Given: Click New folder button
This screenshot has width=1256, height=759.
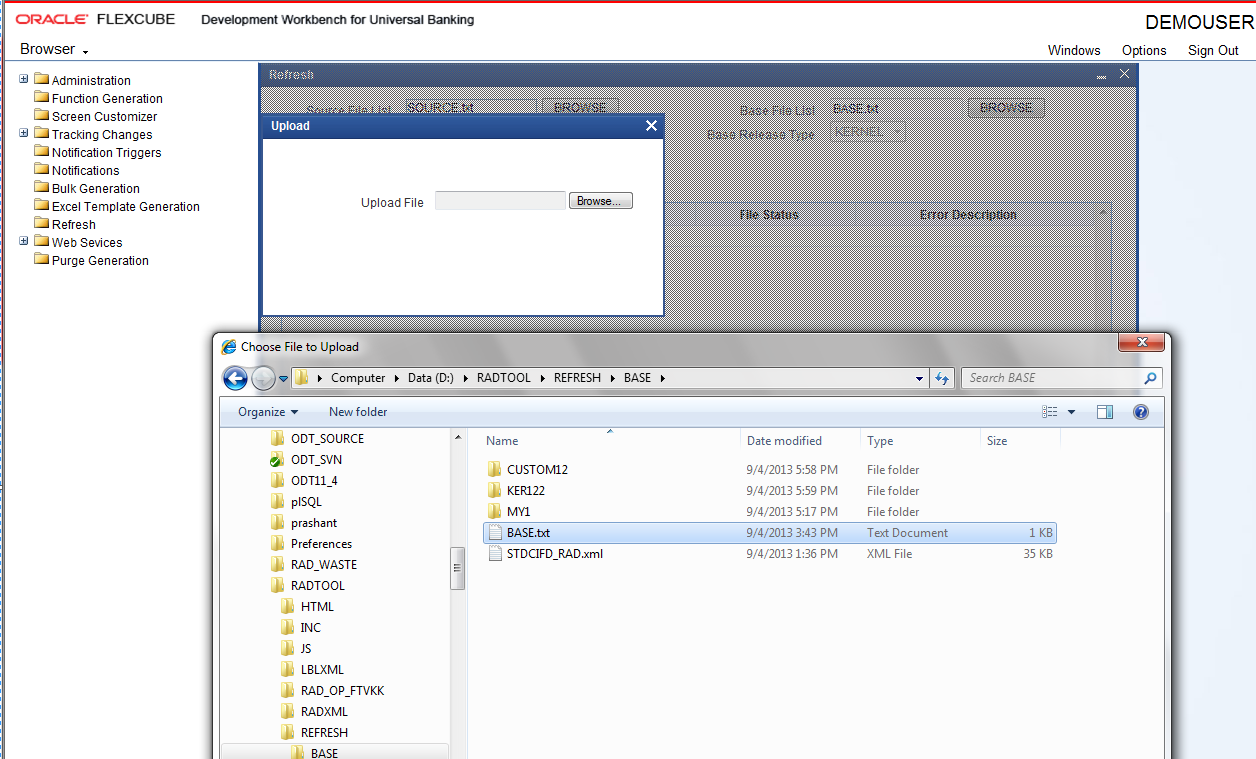Looking at the screenshot, I should (x=358, y=412).
